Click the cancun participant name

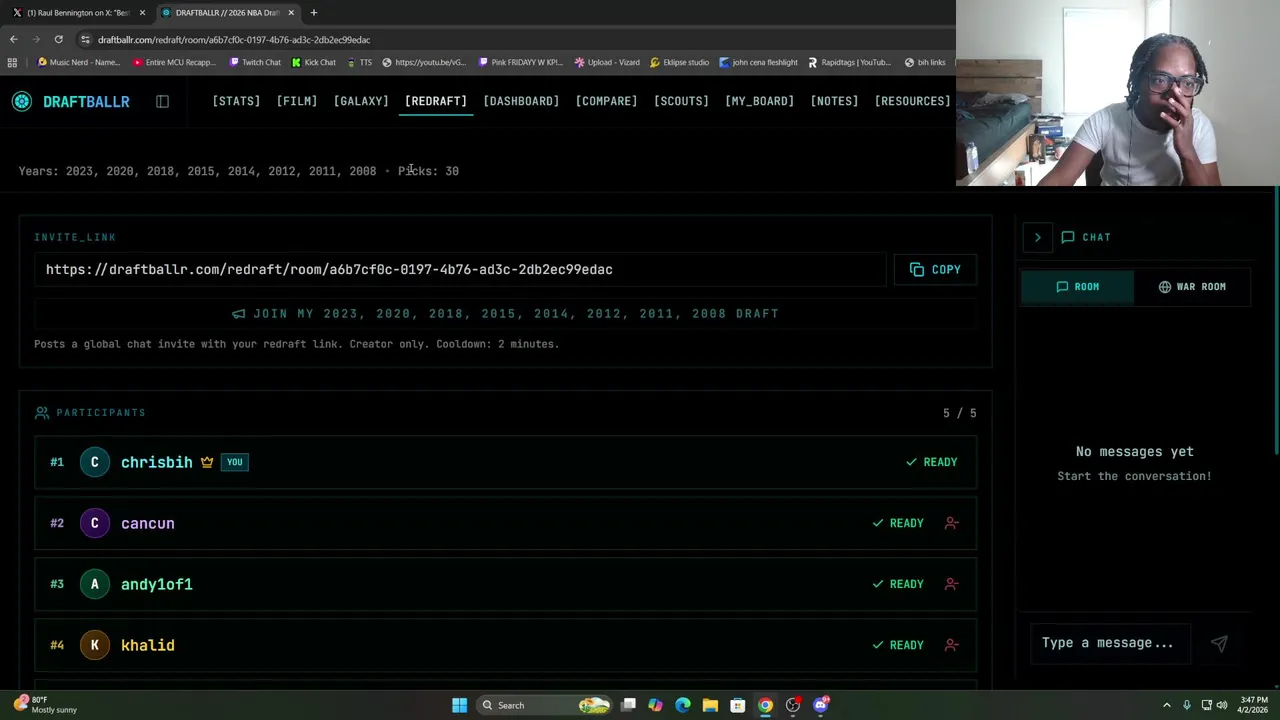(148, 523)
